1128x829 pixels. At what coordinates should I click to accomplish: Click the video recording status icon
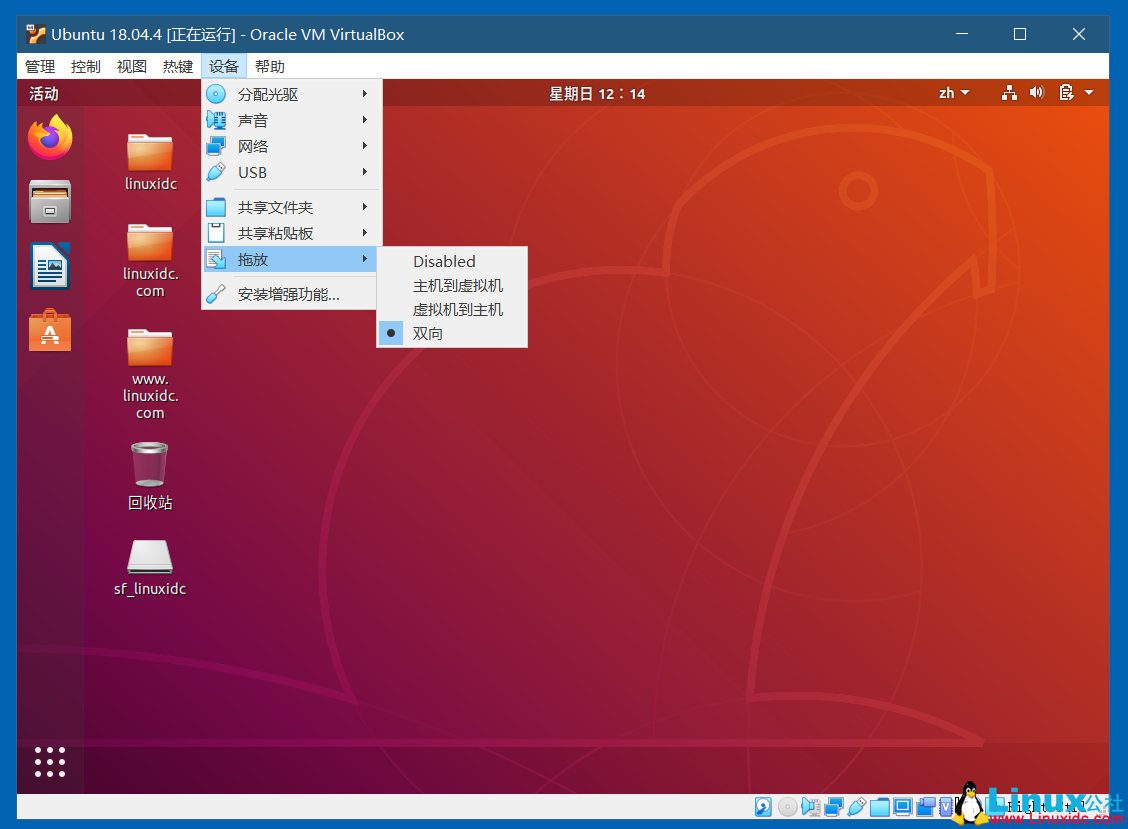pos(926,806)
